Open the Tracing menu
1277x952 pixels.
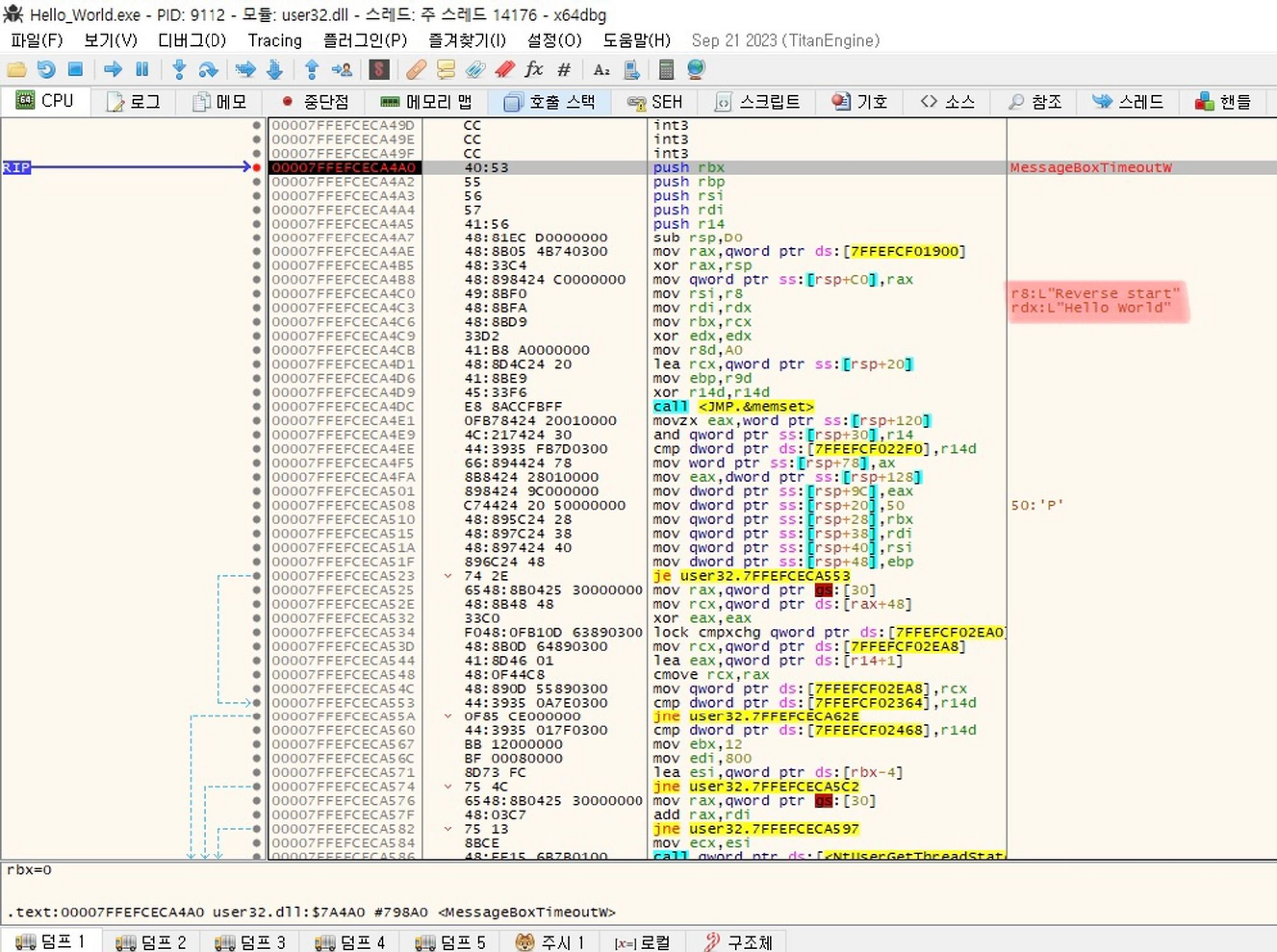coord(275,40)
